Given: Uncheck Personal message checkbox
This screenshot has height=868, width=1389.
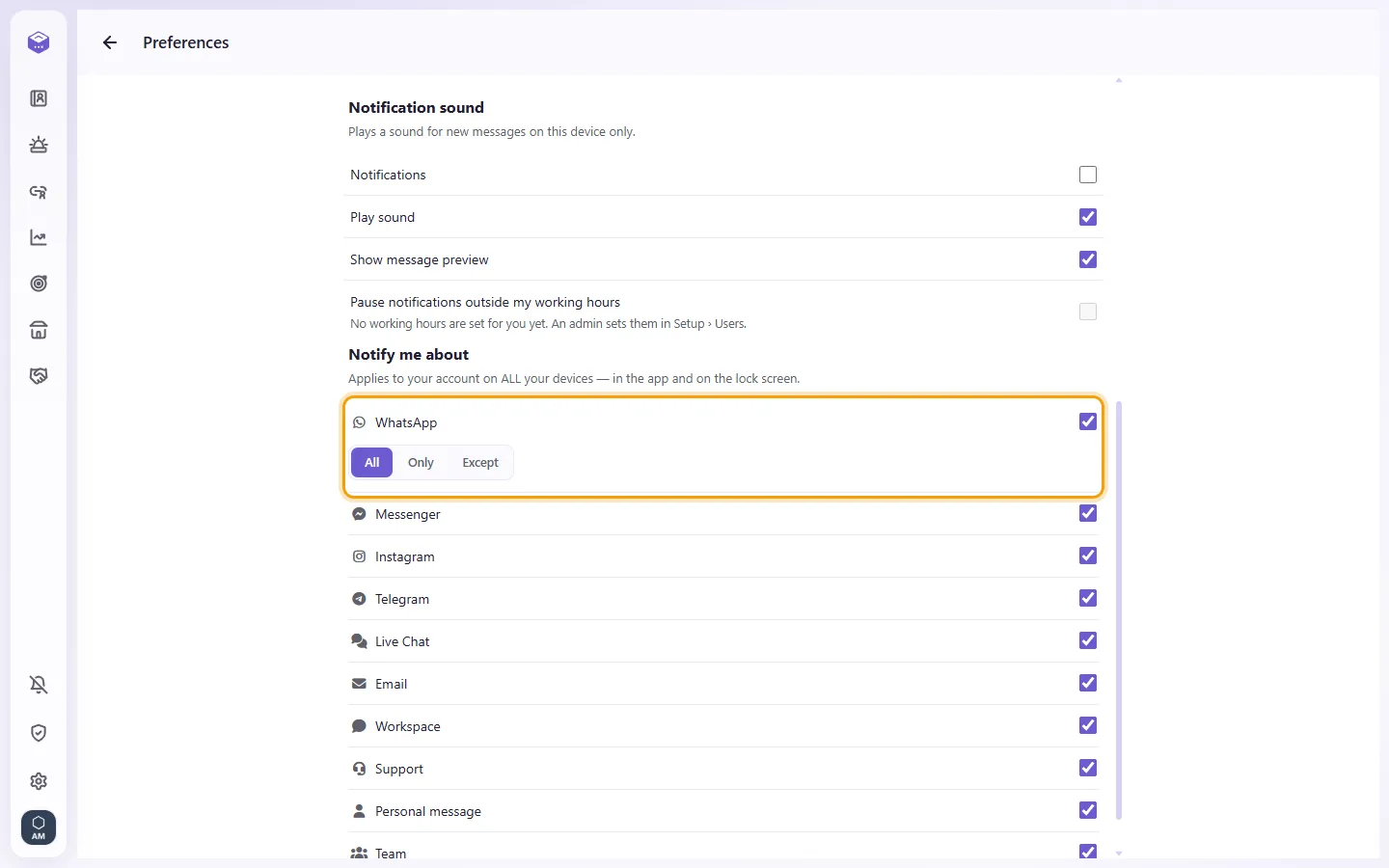Looking at the screenshot, I should pyautogui.click(x=1088, y=810).
